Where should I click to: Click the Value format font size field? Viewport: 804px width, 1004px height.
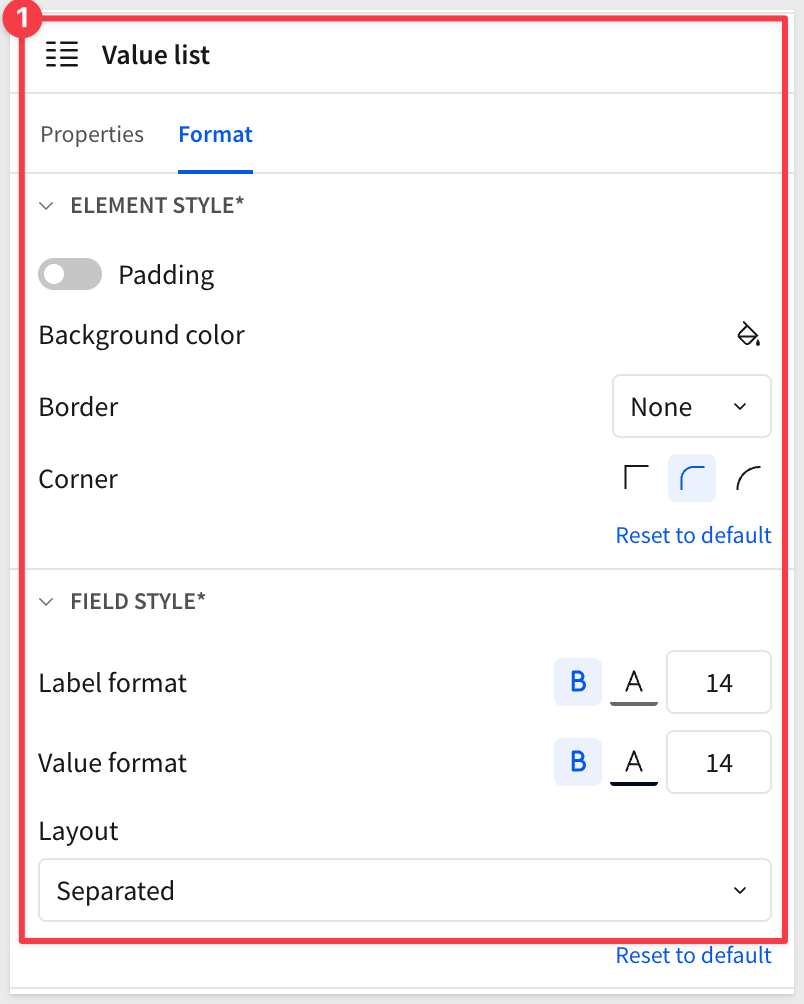[x=719, y=763]
